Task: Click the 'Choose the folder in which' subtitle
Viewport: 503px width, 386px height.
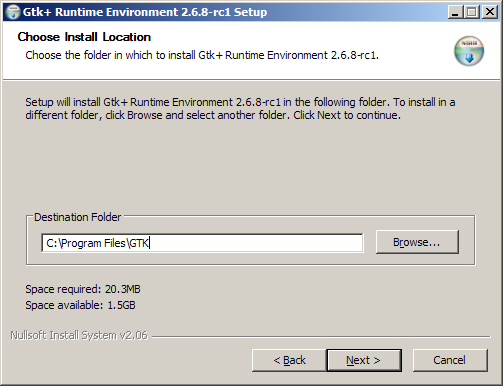Action: coord(202,55)
